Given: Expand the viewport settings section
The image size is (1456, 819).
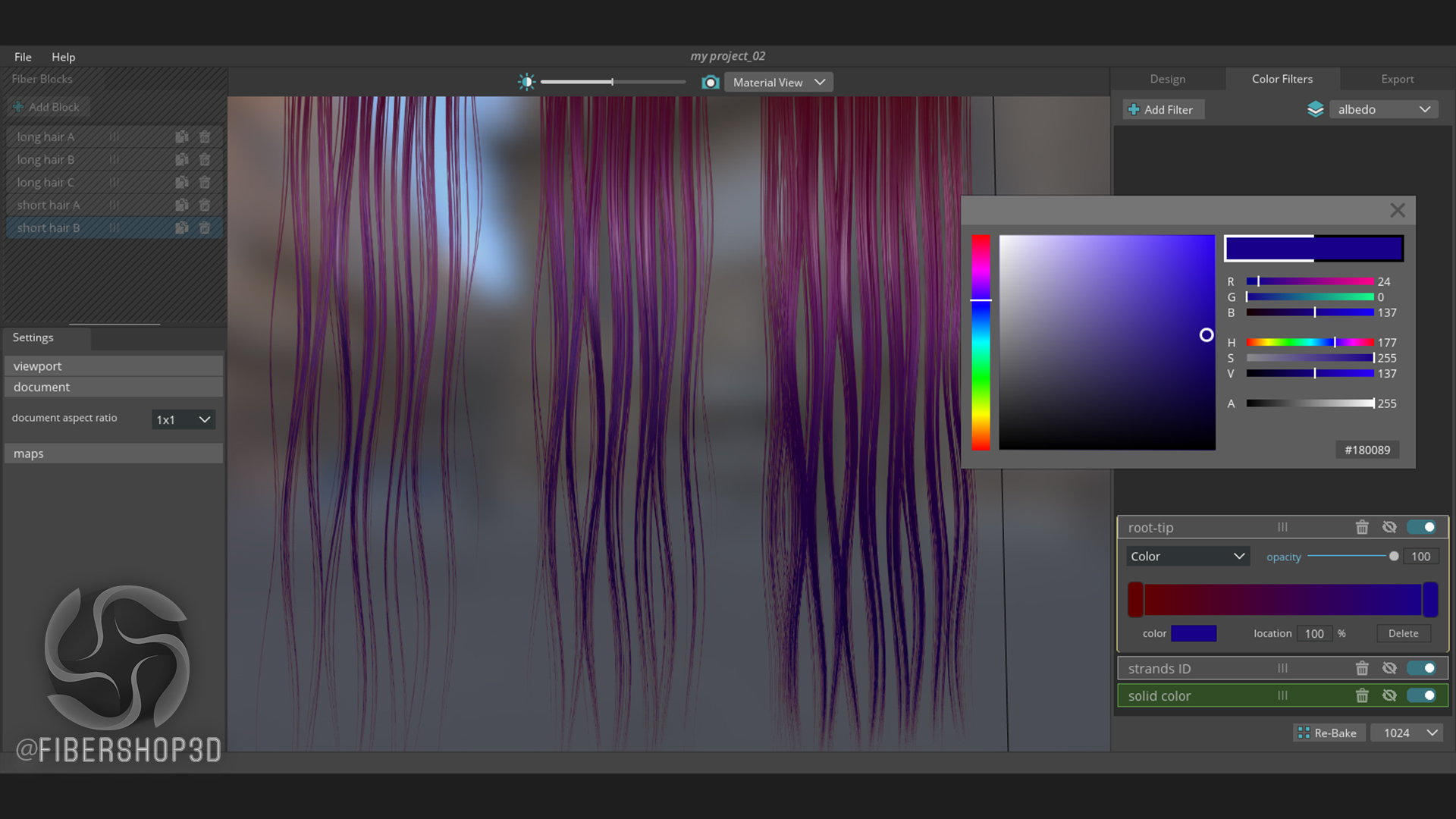Looking at the screenshot, I should point(114,366).
